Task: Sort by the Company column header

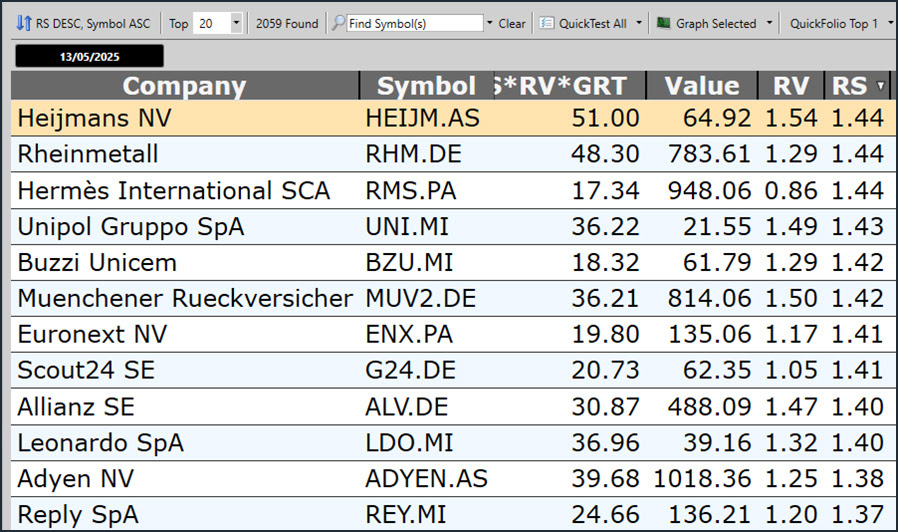Action: click(184, 86)
